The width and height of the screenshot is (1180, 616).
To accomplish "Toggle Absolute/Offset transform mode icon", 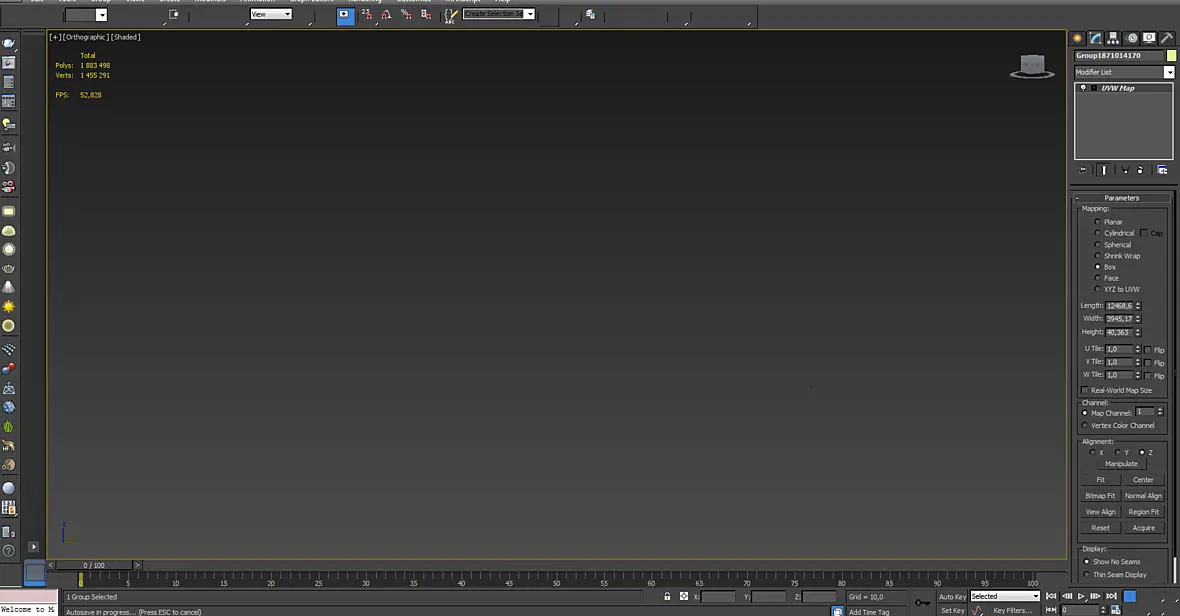I will 684,596.
